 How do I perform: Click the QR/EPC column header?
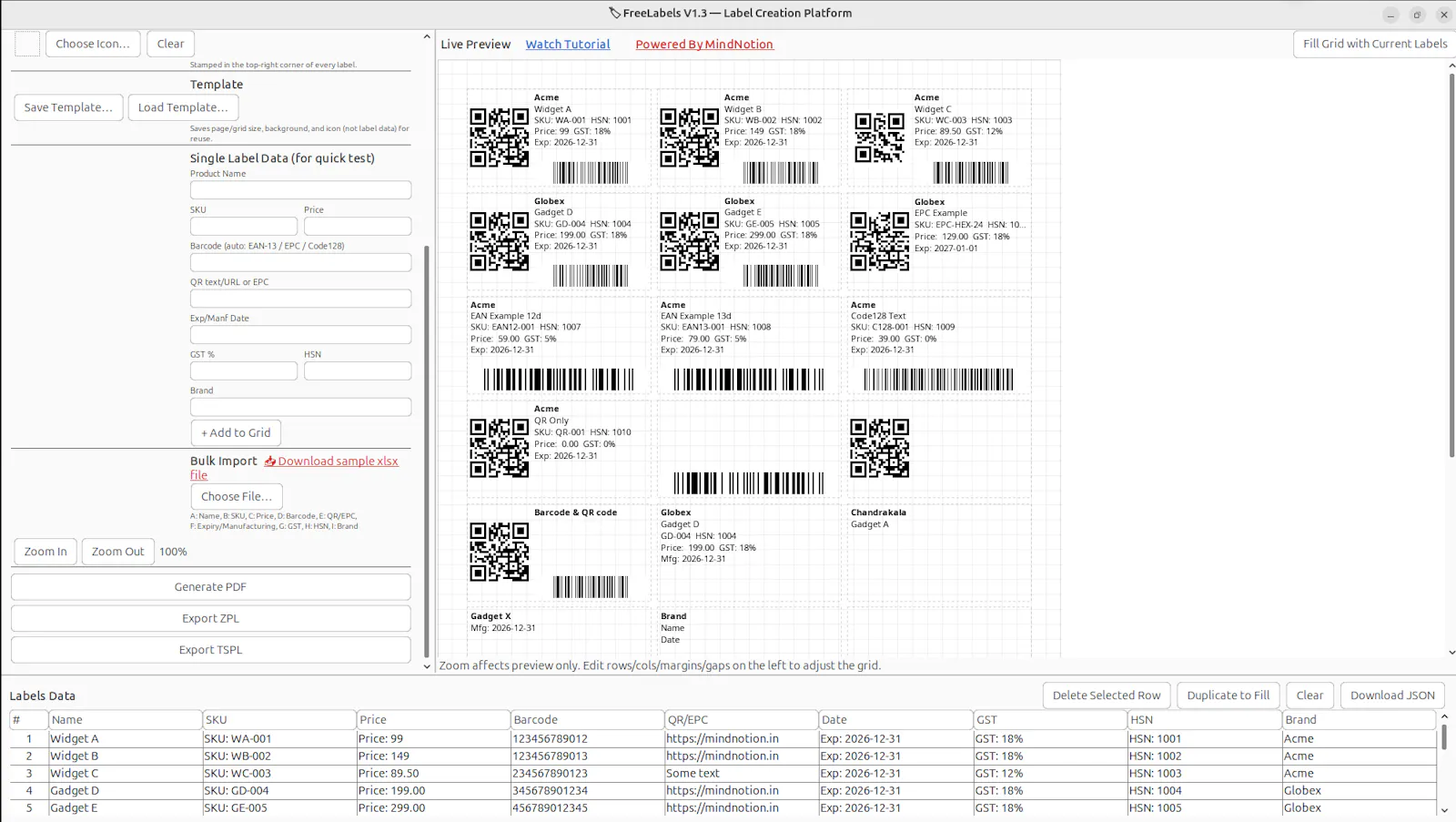tap(741, 719)
